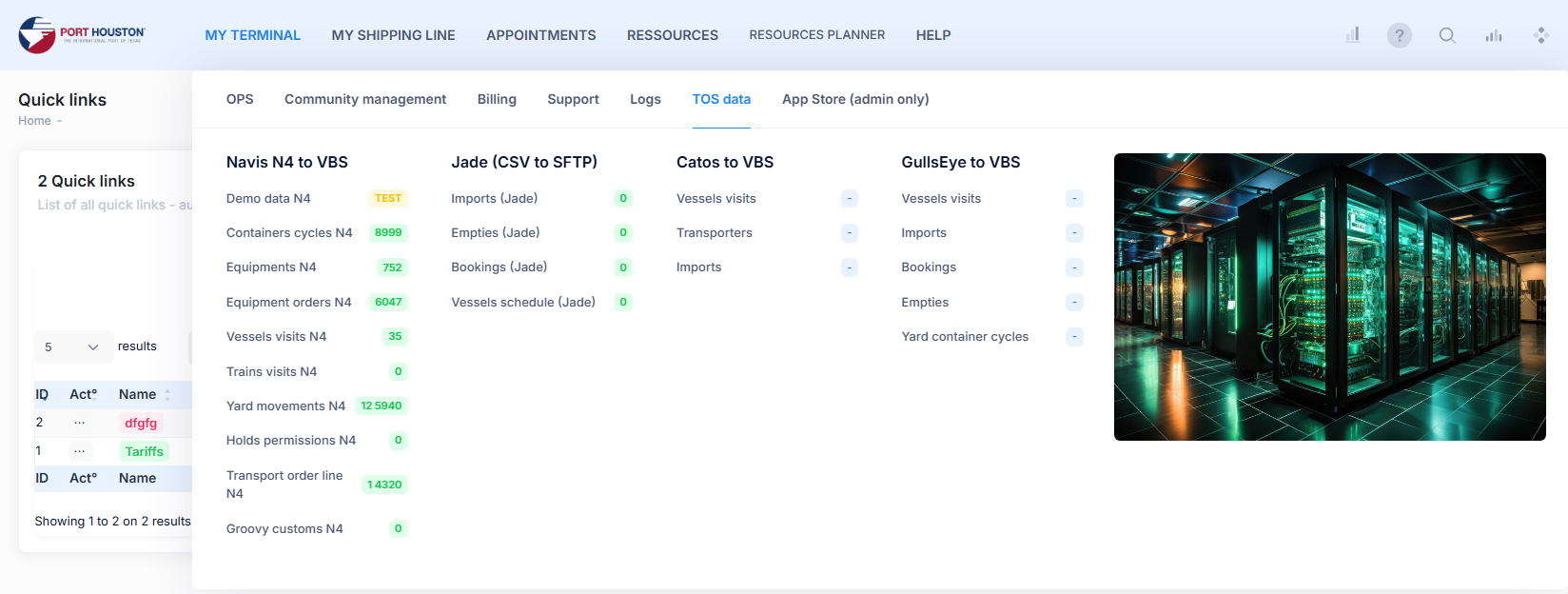Viewport: 1568px width, 594px height.
Task: Click the server room image
Action: [1329, 297]
